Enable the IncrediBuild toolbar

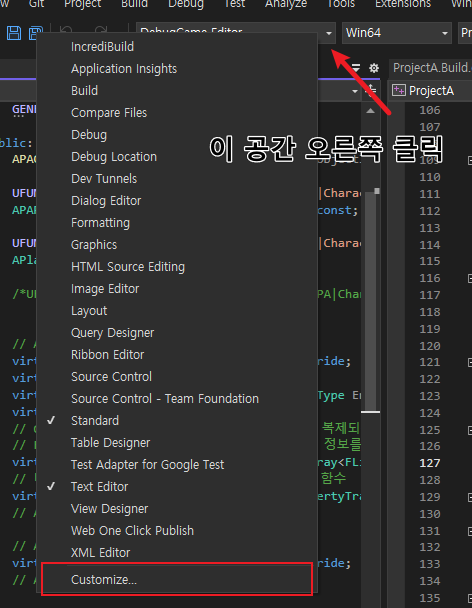(x=177, y=47)
